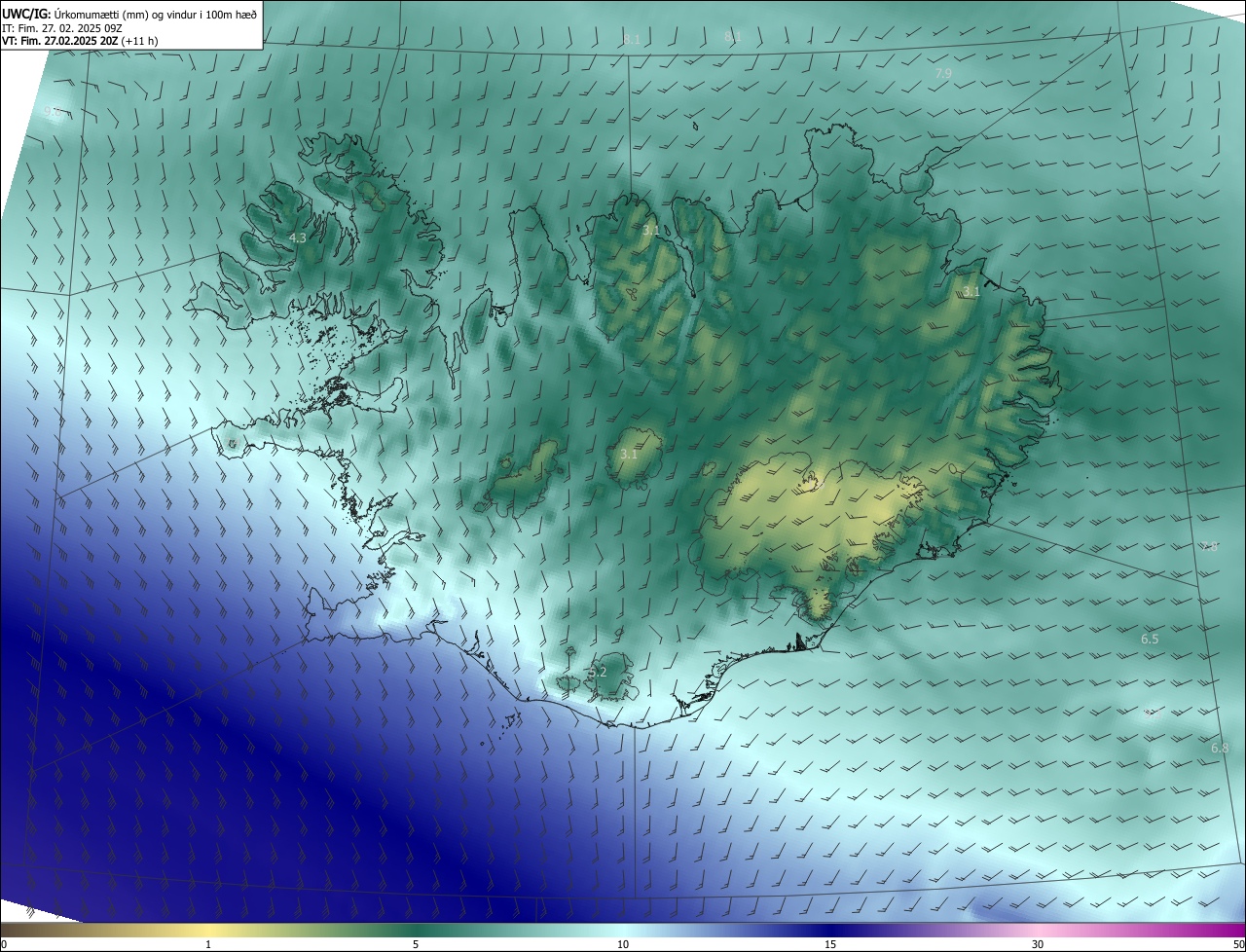Click the 9.8 value label in the northwest corner
This screenshot has width=1246, height=952.
[52, 112]
